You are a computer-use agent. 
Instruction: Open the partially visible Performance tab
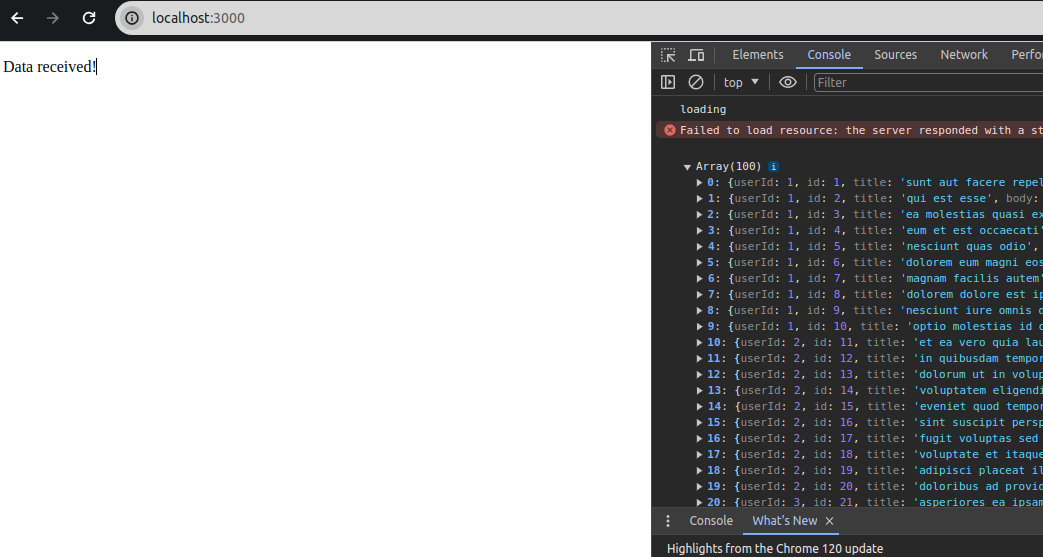(x=1026, y=55)
